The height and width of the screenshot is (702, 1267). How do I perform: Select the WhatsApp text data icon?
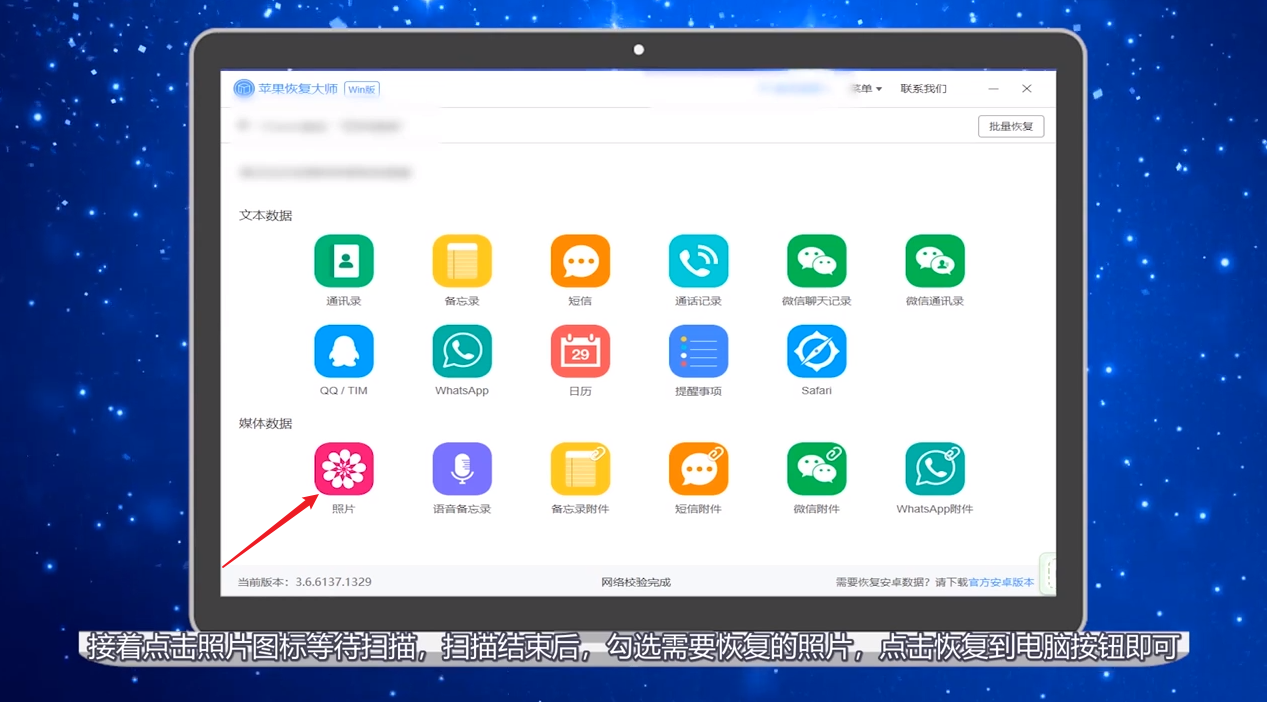(462, 351)
